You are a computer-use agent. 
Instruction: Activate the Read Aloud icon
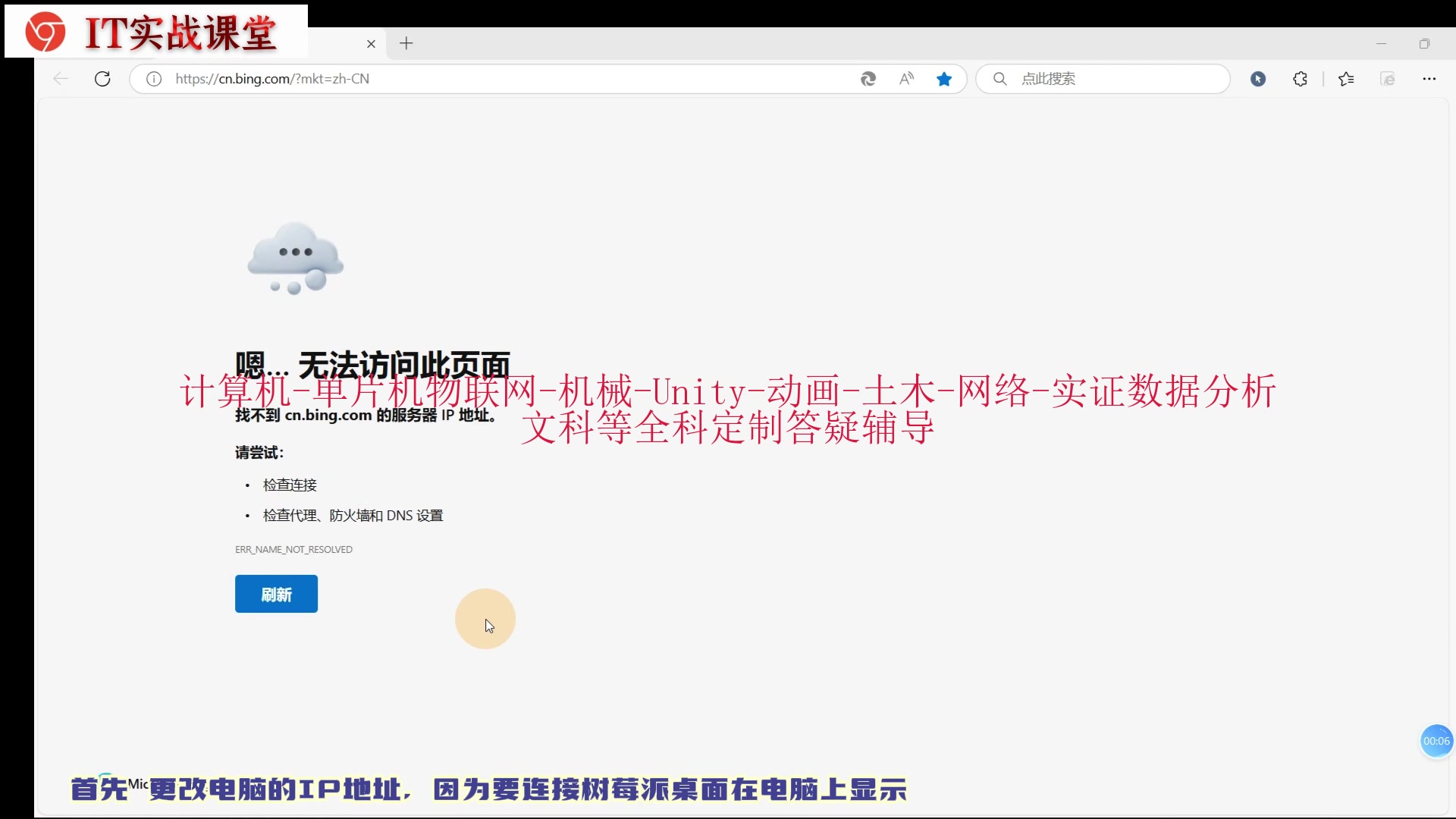point(906,79)
